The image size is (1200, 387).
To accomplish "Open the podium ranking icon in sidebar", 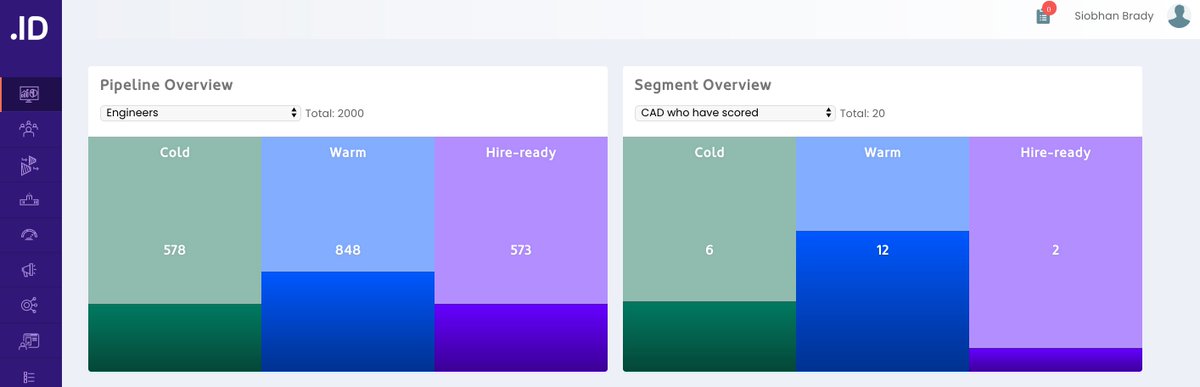I will tap(29, 200).
